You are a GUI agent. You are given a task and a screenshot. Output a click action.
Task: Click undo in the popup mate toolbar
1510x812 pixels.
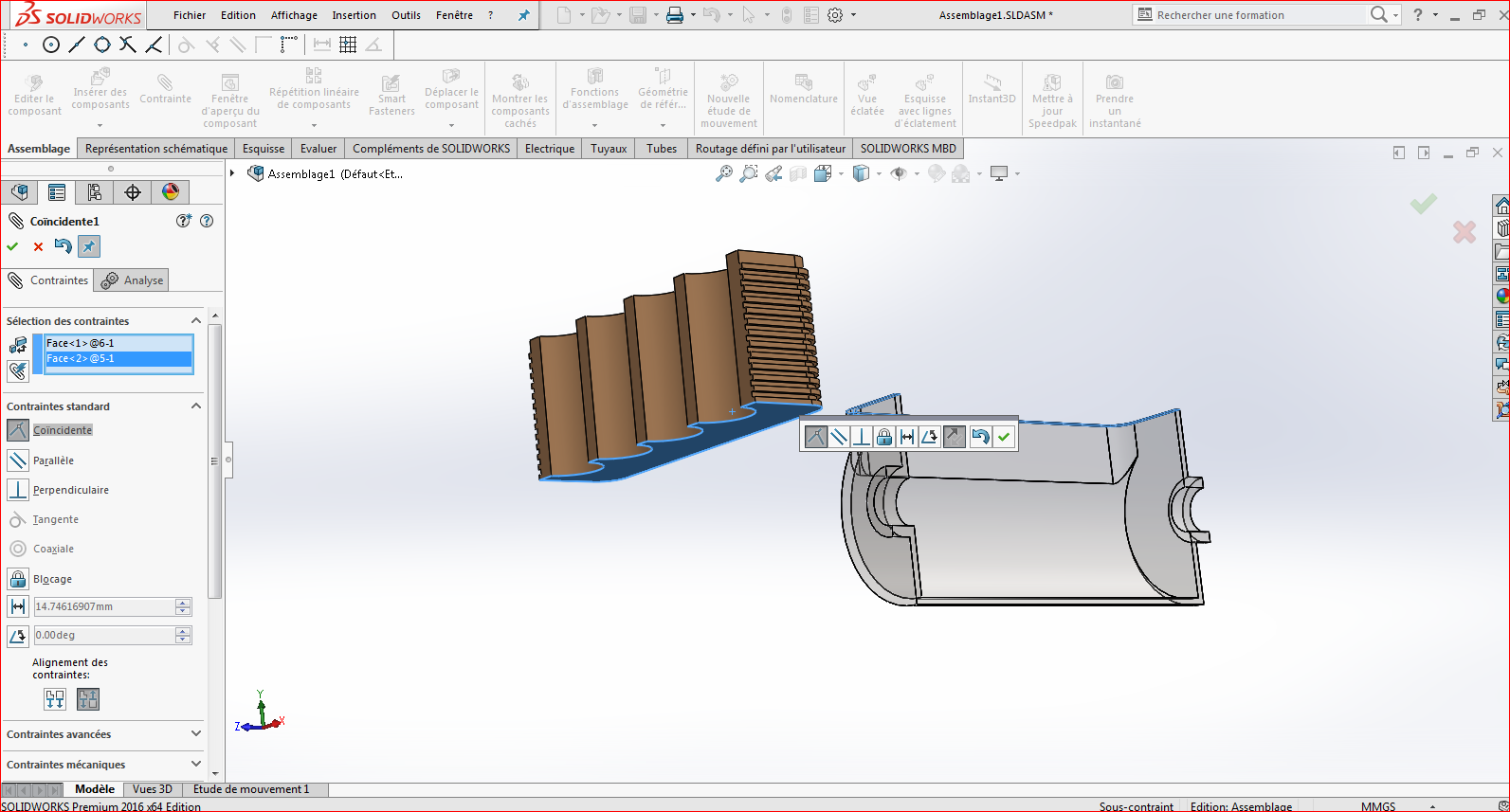(980, 436)
